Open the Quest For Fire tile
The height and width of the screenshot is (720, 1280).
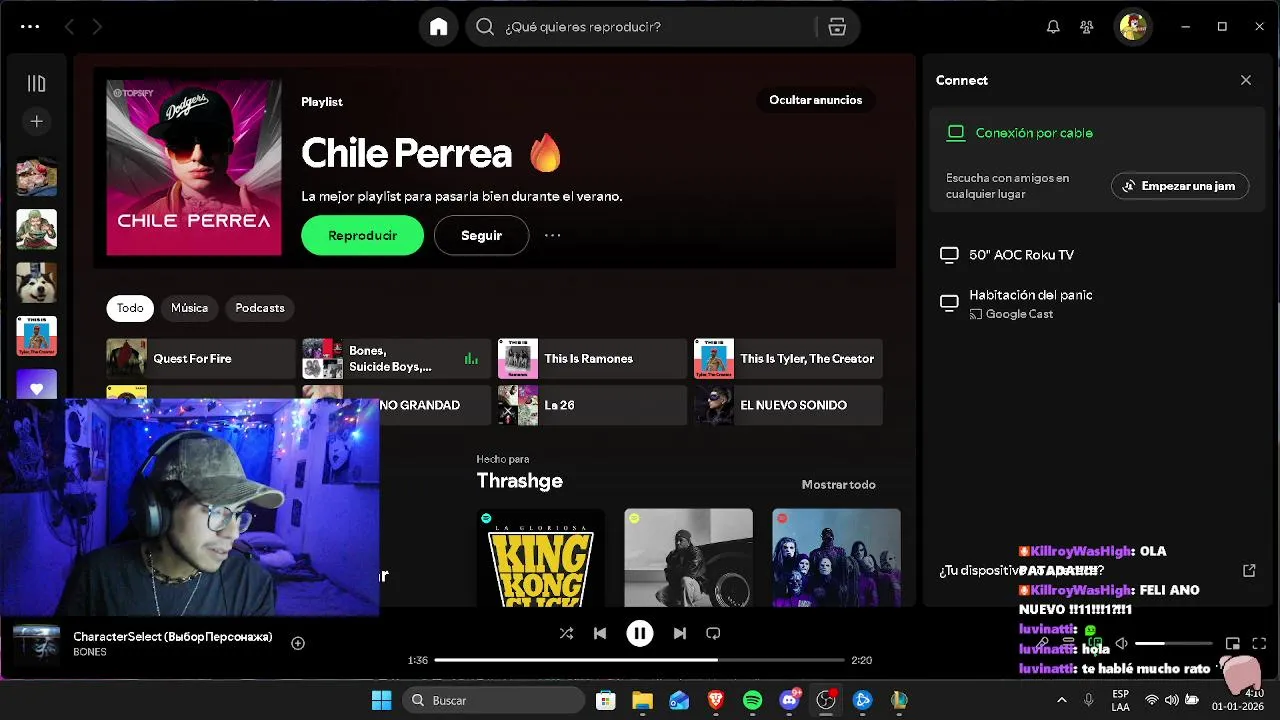click(x=201, y=358)
